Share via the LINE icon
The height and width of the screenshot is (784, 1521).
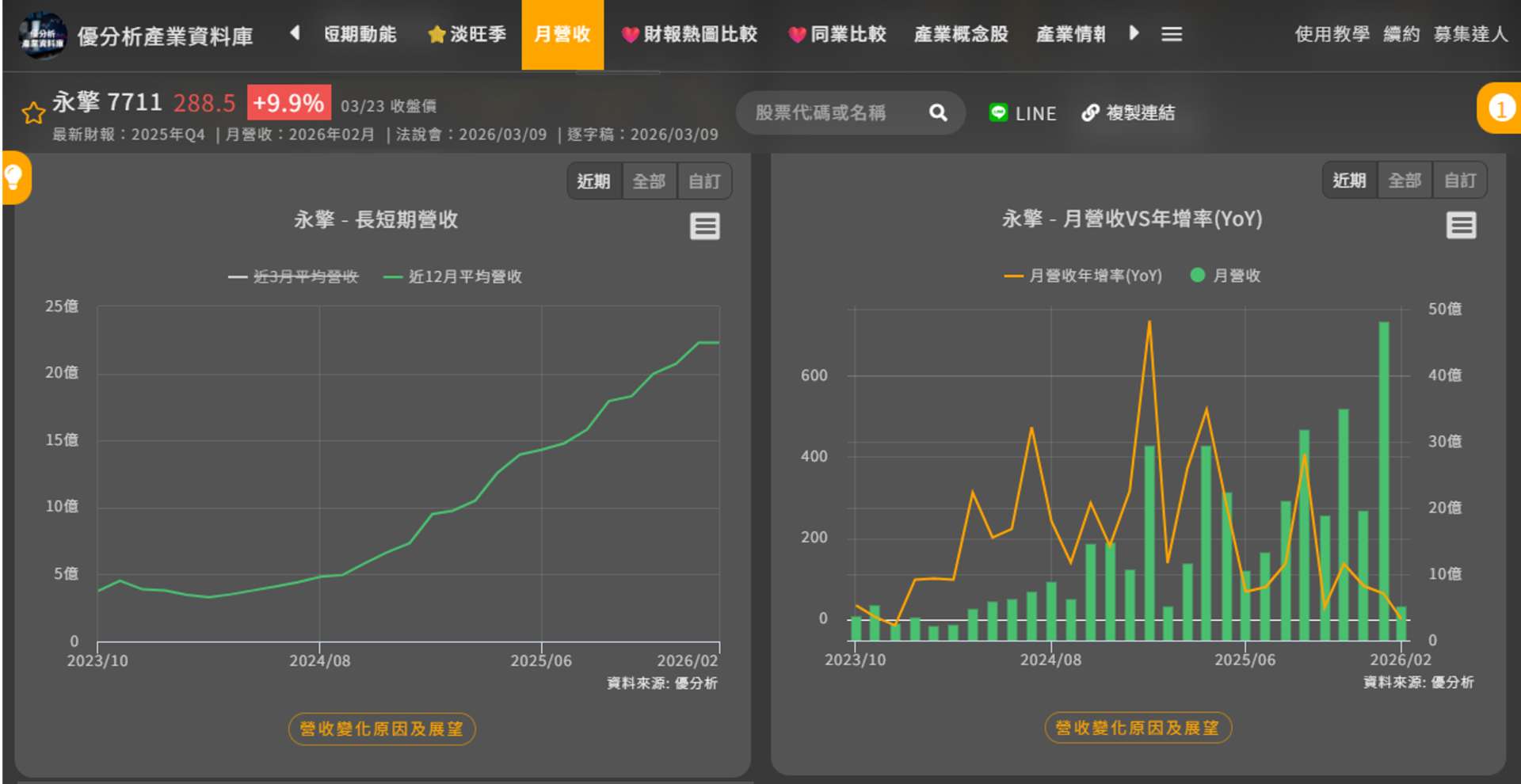pos(998,113)
